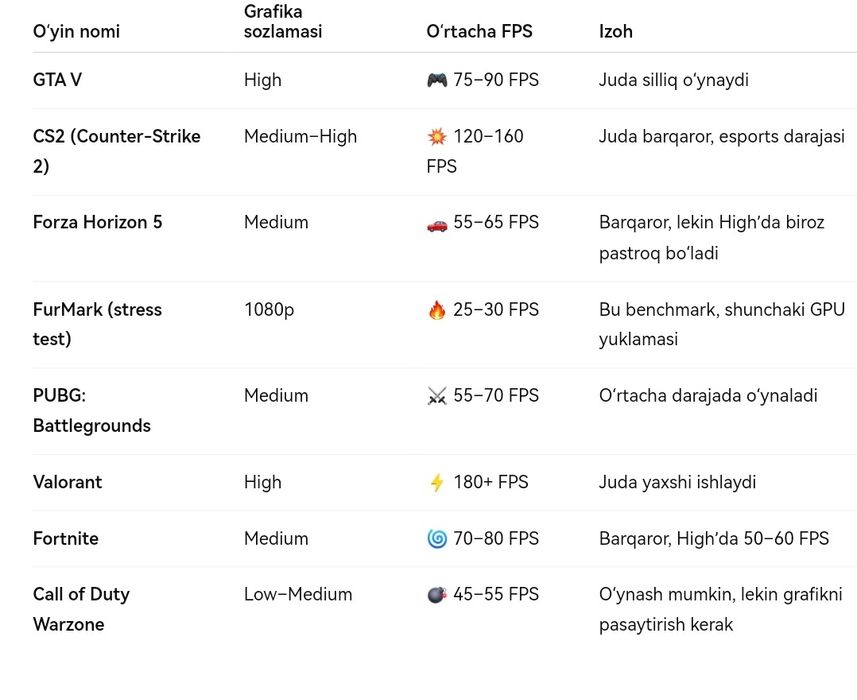Click the bomb emoji in the Warzone row
The image size is (857, 700).
pos(437,595)
